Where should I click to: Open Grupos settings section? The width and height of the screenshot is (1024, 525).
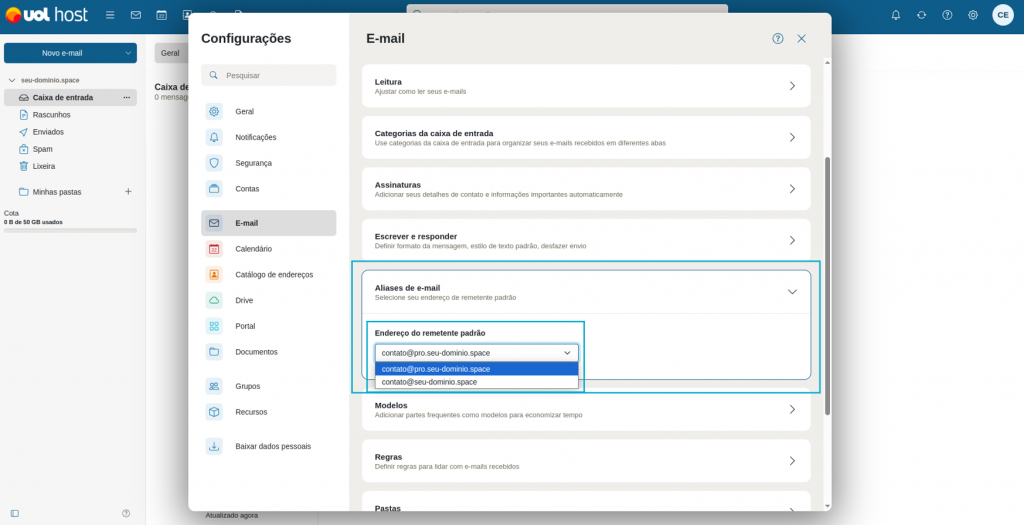[268, 387]
